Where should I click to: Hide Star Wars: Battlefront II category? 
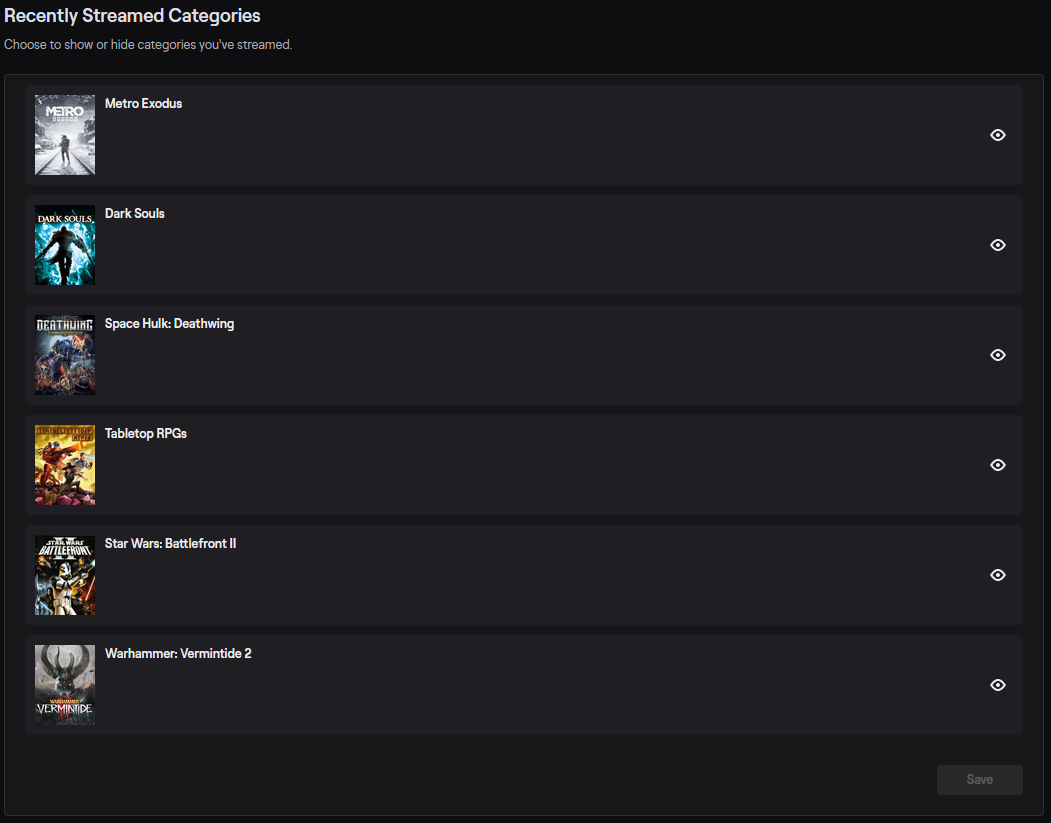[x=997, y=574]
